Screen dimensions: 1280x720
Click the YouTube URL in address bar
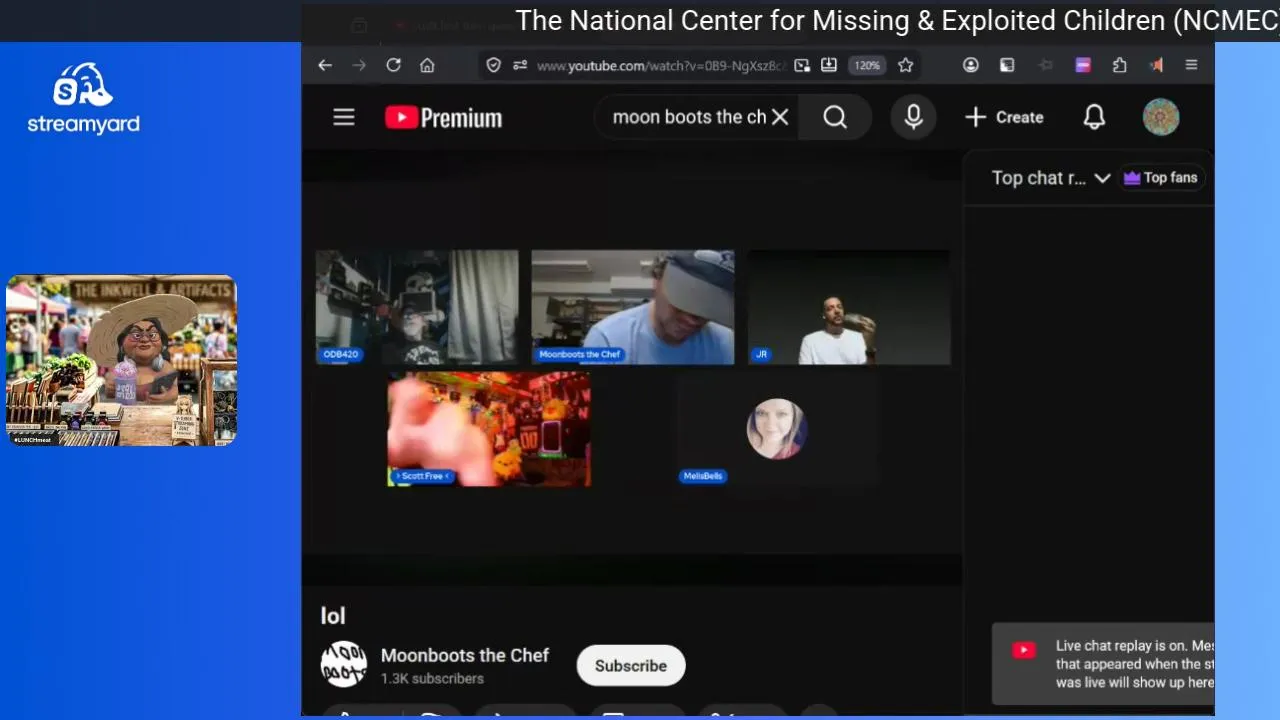661,66
